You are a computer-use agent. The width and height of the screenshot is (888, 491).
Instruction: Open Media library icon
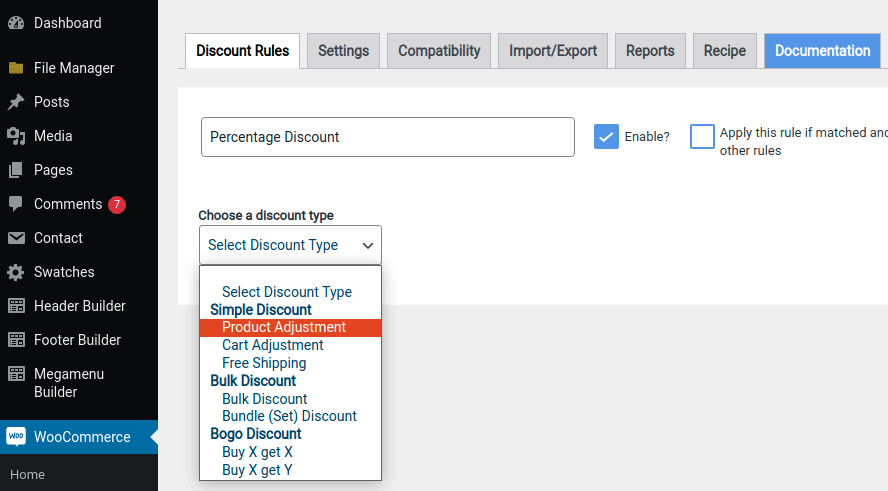pyautogui.click(x=16, y=136)
